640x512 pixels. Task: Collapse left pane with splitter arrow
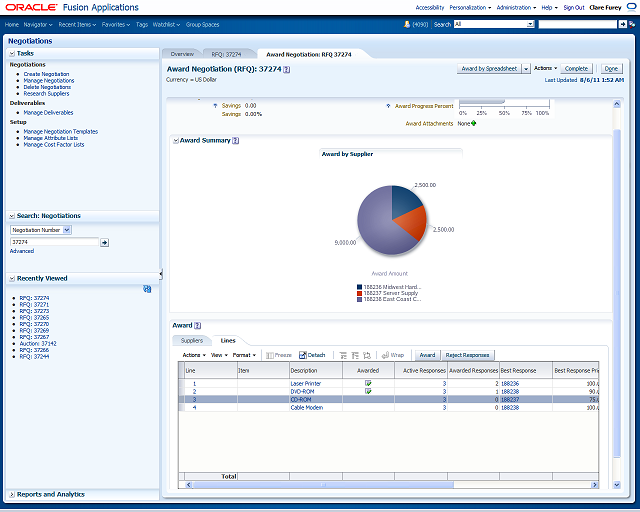[x=161, y=274]
